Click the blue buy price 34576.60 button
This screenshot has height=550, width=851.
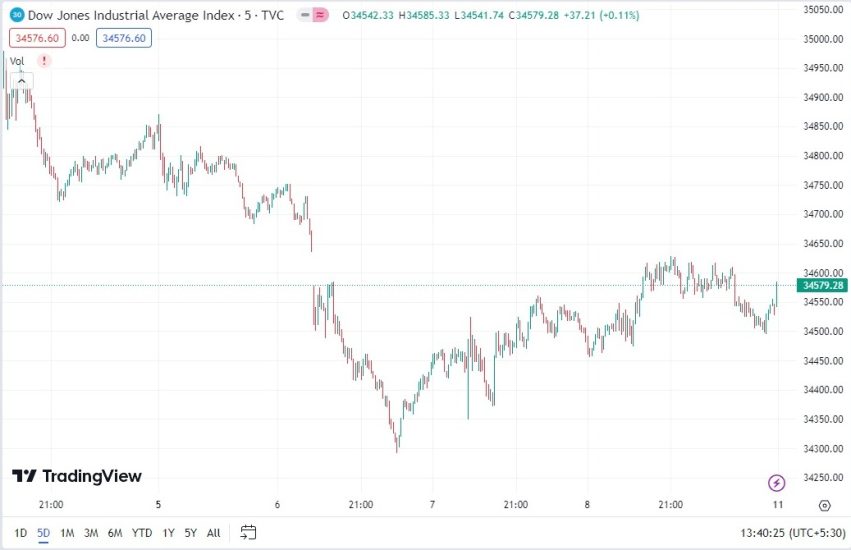tap(124, 38)
